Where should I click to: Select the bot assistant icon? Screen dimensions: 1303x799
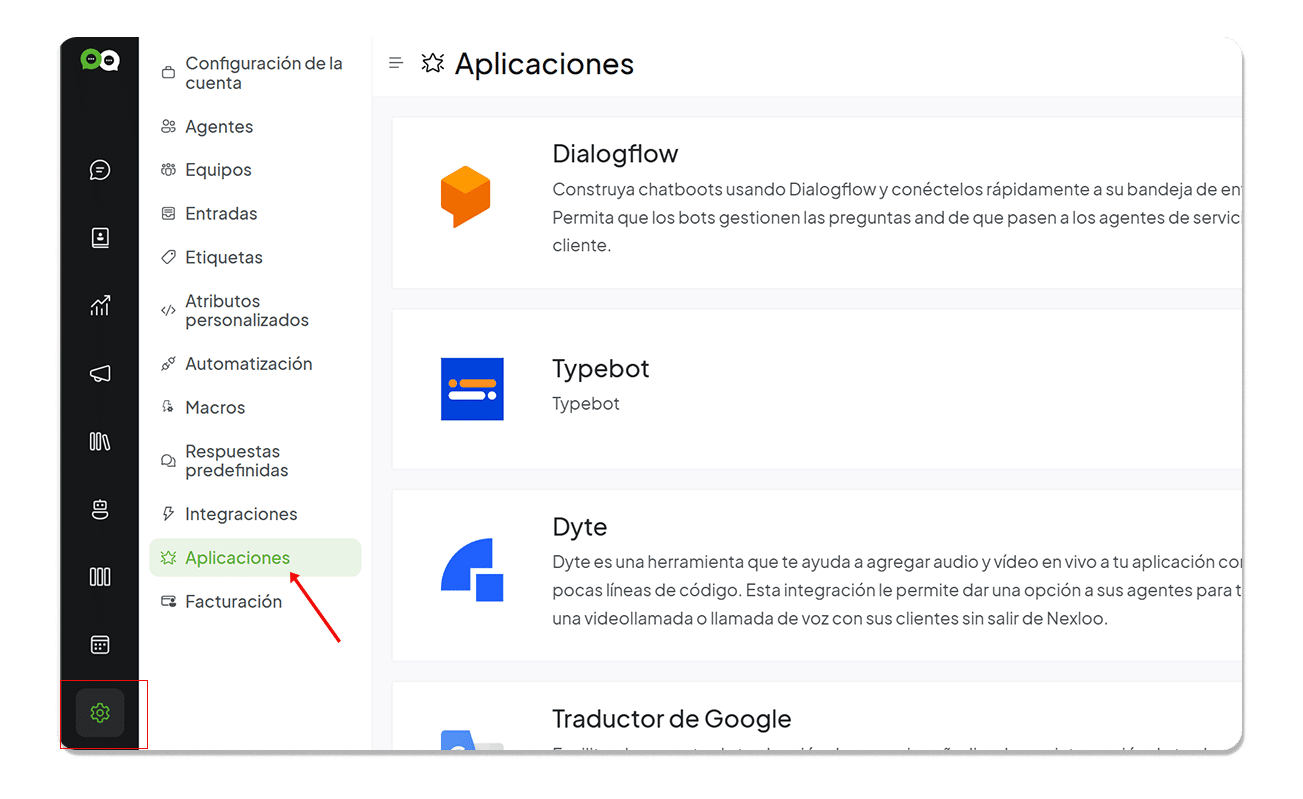(100, 509)
